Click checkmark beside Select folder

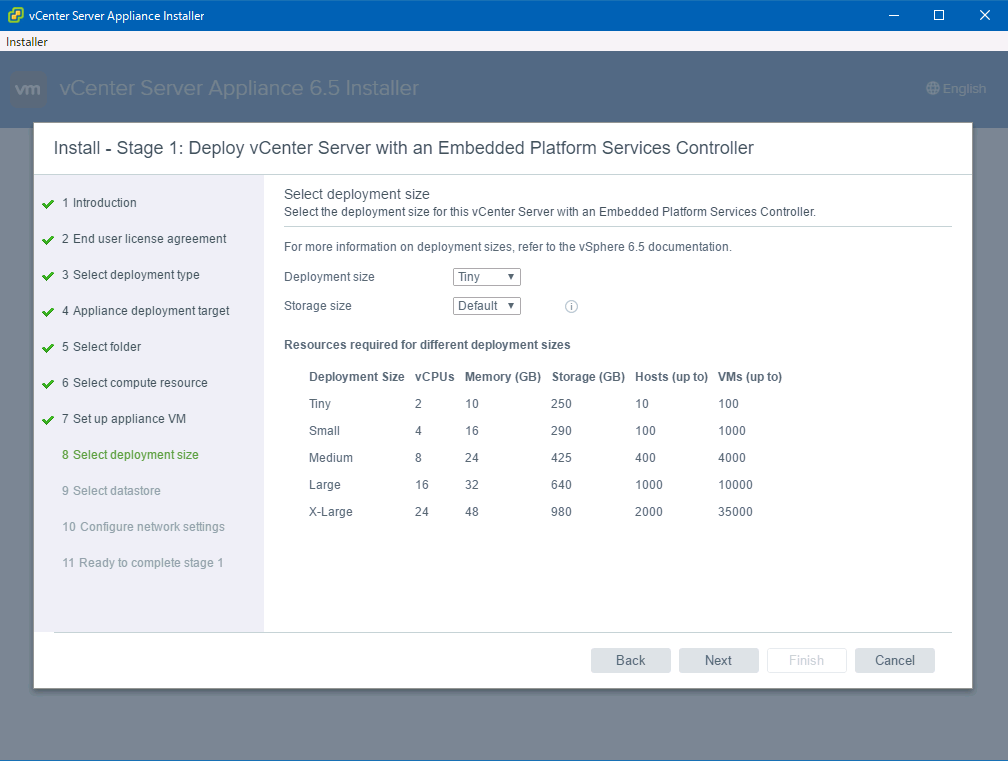click(48, 348)
